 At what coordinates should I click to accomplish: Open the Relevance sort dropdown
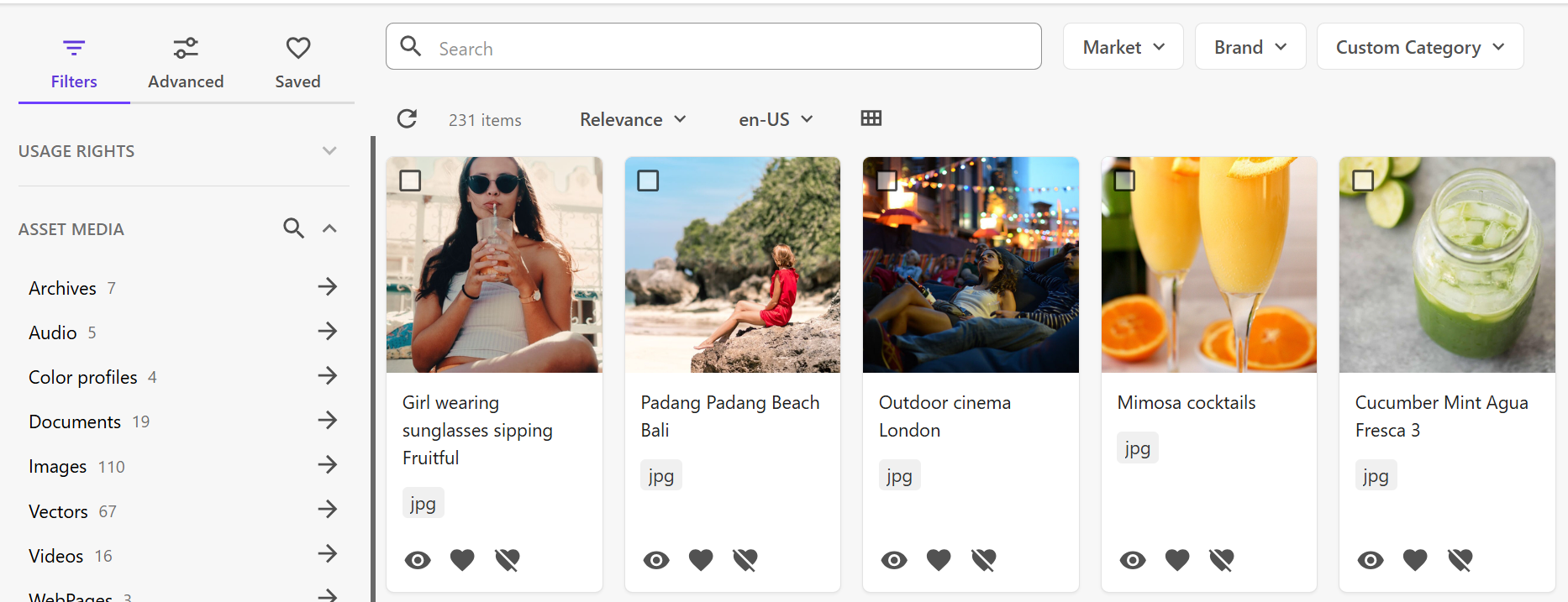pos(633,119)
